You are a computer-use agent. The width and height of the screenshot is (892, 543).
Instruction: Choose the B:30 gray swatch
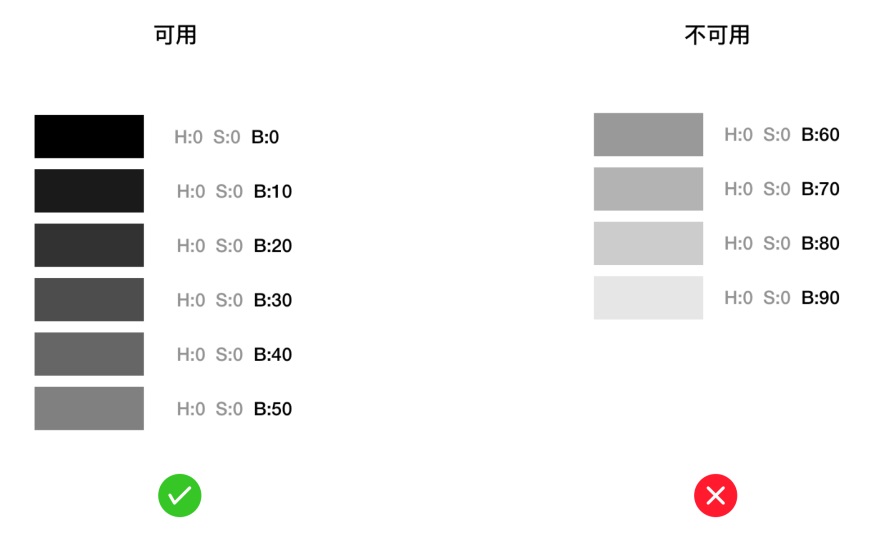point(89,300)
